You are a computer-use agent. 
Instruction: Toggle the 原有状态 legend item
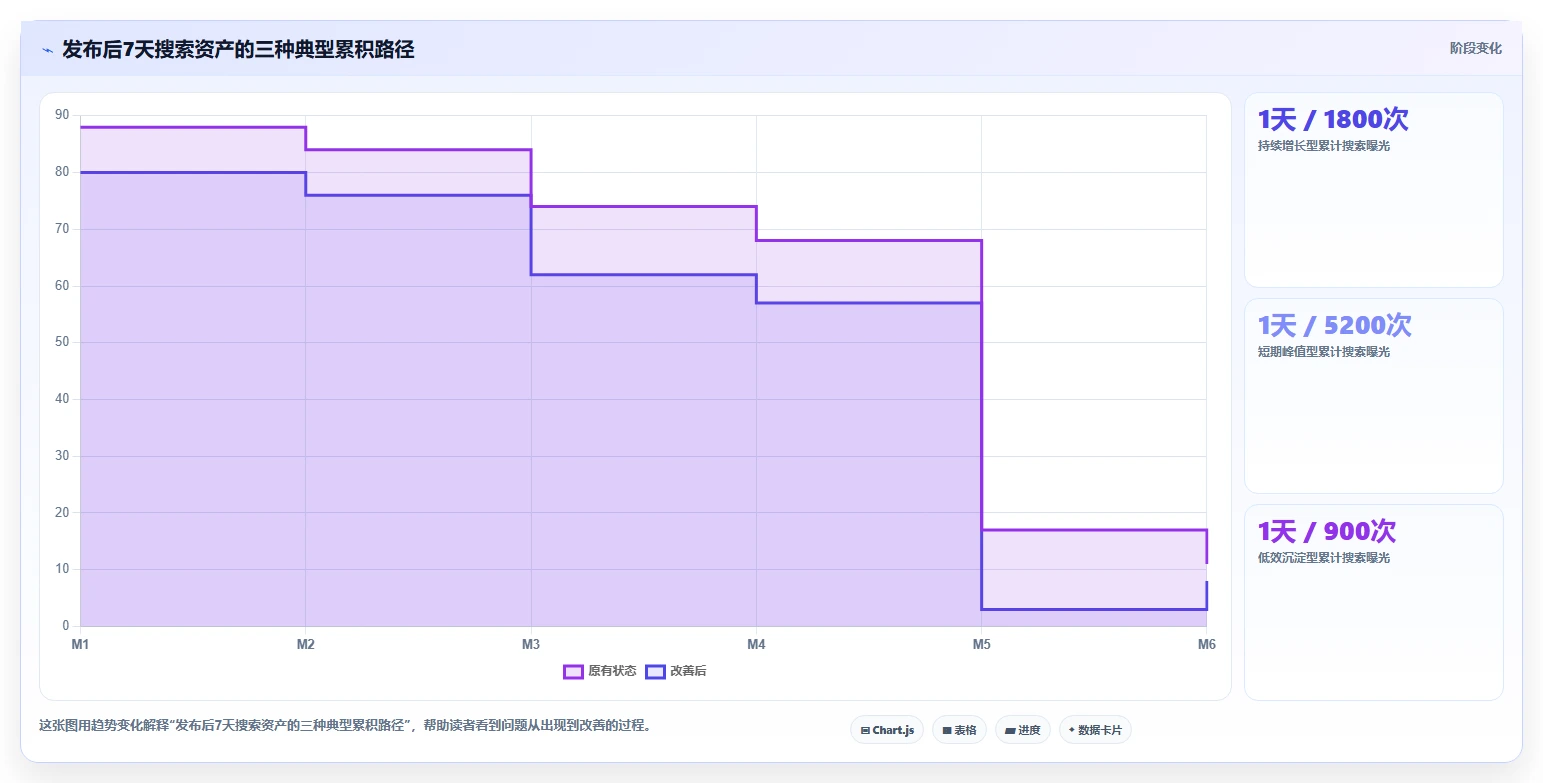click(600, 671)
